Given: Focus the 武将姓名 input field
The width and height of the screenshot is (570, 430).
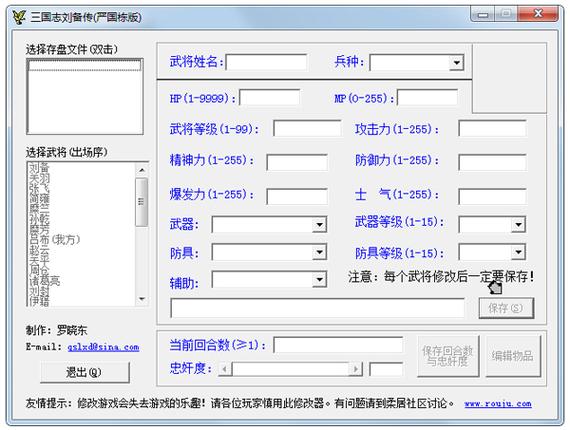Looking at the screenshot, I should tap(266, 62).
